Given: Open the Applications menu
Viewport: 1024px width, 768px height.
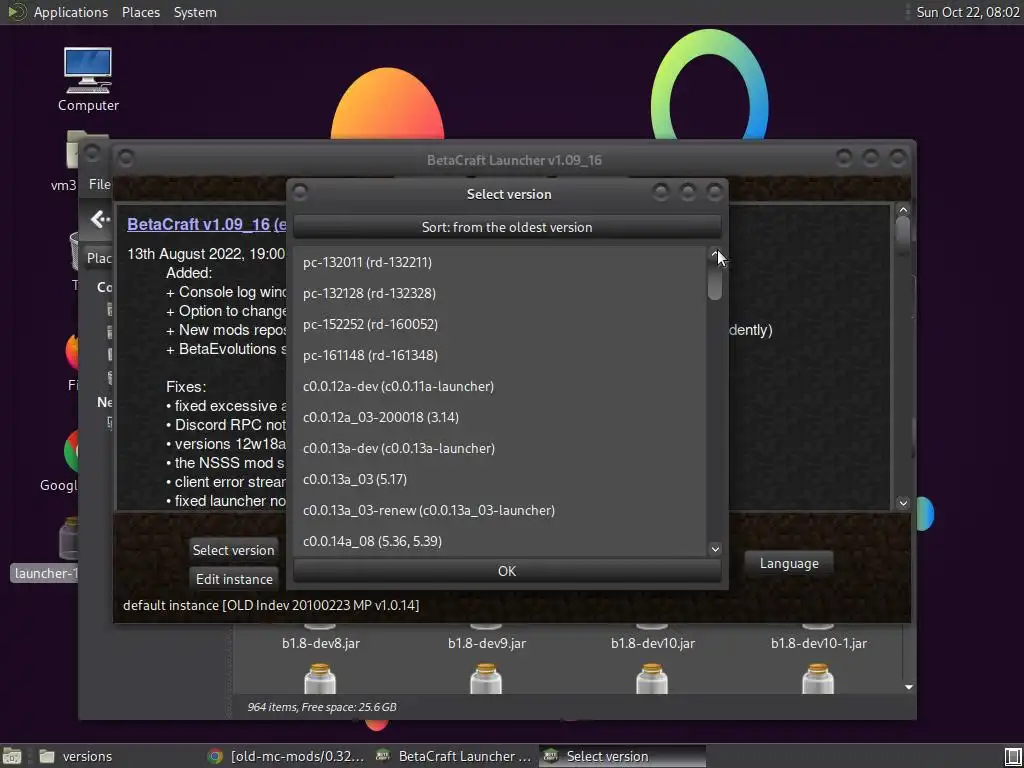Looking at the screenshot, I should [x=71, y=12].
